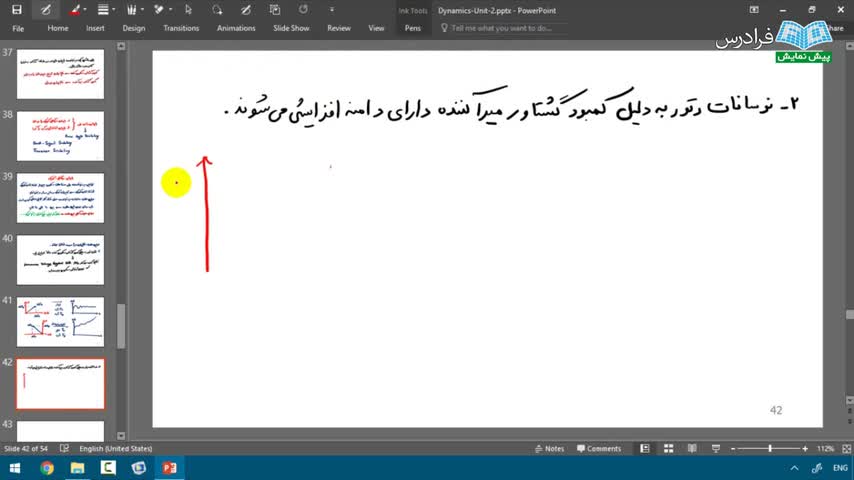Select the Pens tab under Ink Tools

pyautogui.click(x=413, y=28)
